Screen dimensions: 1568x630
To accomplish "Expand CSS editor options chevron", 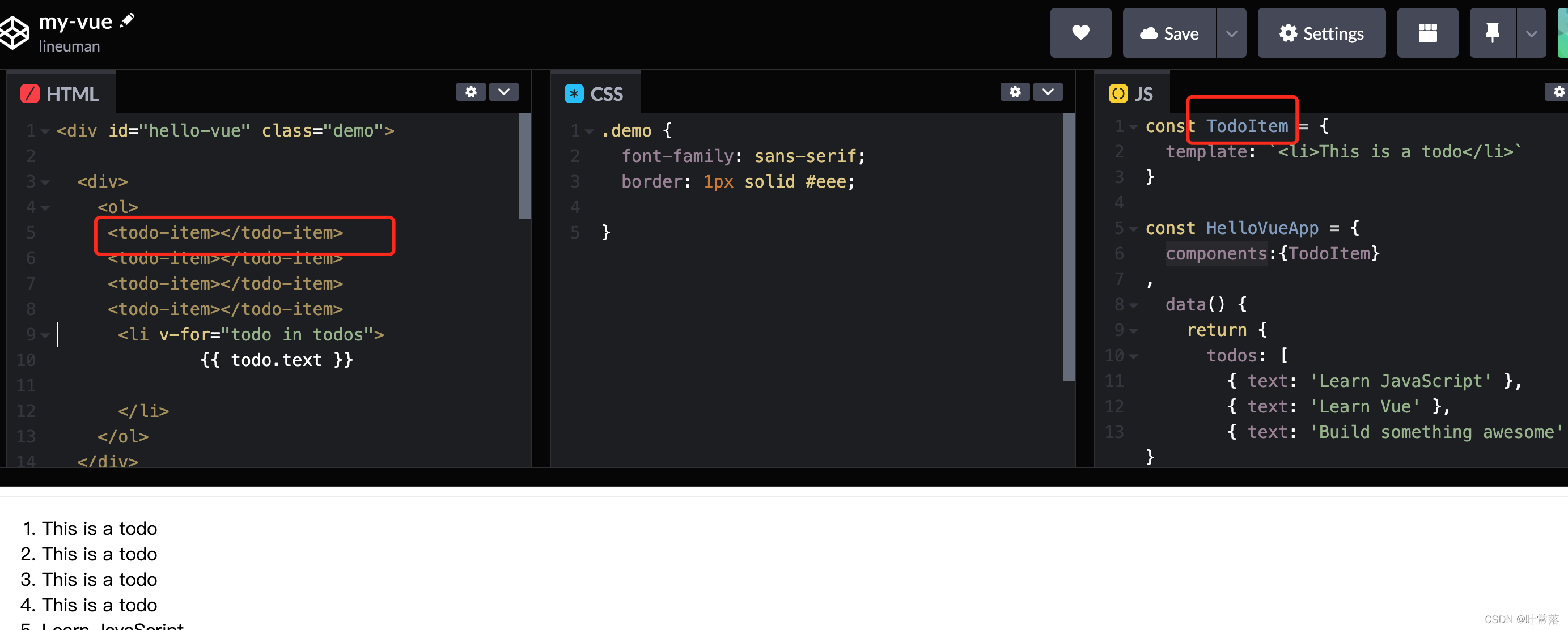I will coord(1048,92).
